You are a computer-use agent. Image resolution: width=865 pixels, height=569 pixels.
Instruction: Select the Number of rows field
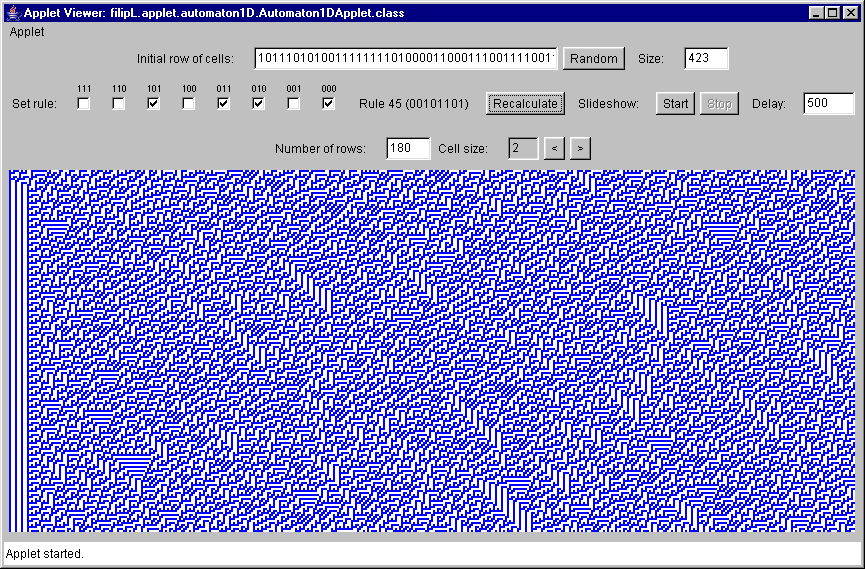[x=408, y=149]
